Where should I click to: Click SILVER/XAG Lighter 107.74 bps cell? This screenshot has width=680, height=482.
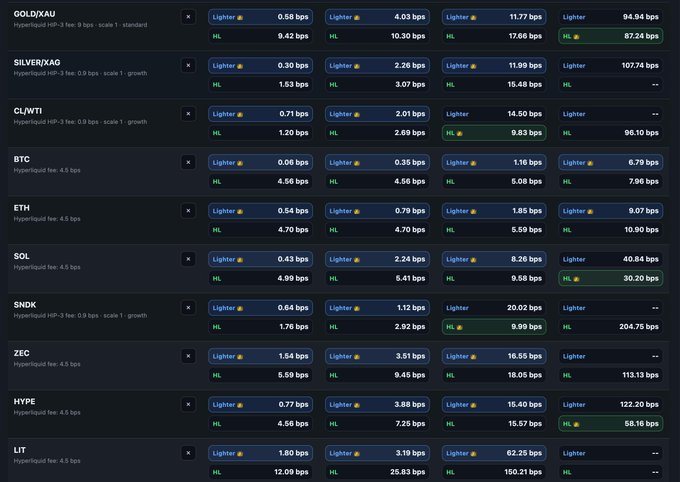611,66
